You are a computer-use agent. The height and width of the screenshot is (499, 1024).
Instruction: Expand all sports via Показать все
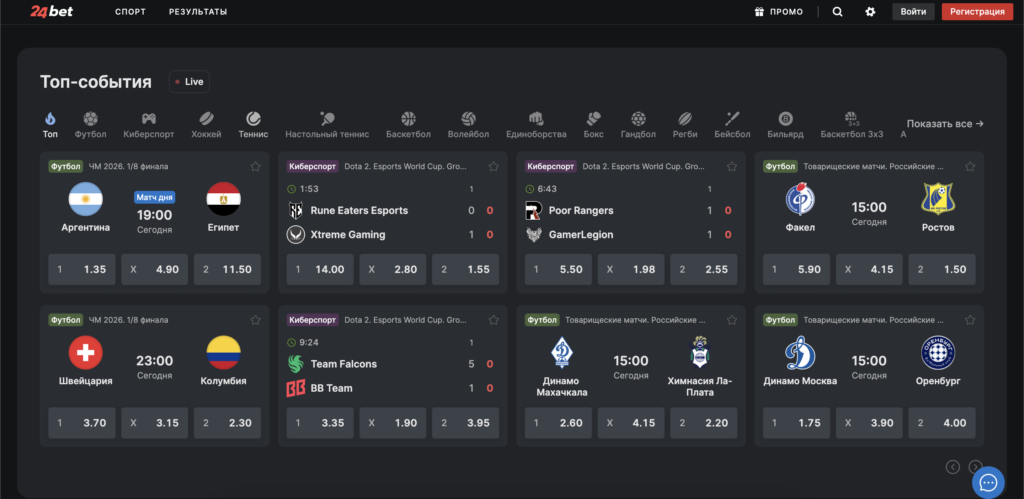[945, 123]
